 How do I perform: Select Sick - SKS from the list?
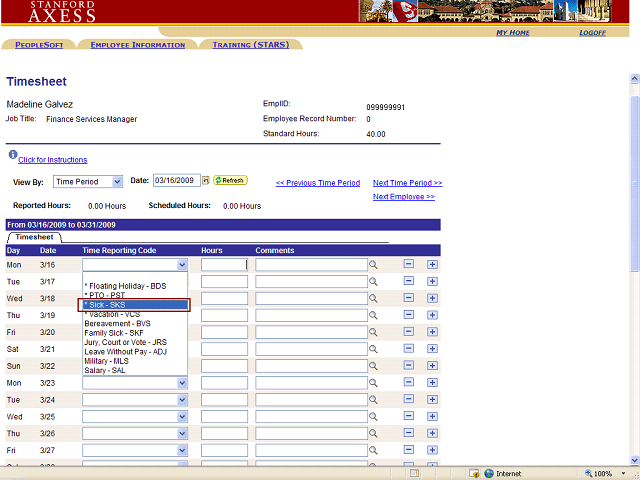pyautogui.click(x=133, y=305)
